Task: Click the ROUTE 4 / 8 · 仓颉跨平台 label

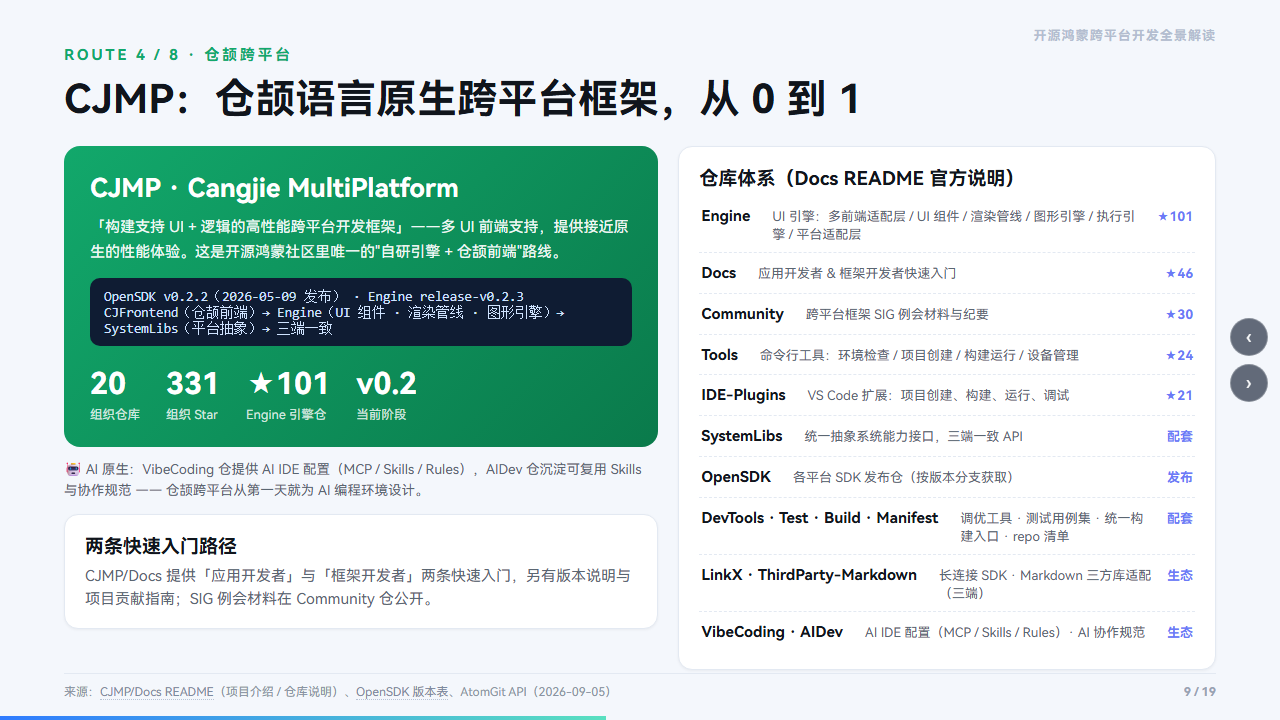Action: click(x=177, y=55)
